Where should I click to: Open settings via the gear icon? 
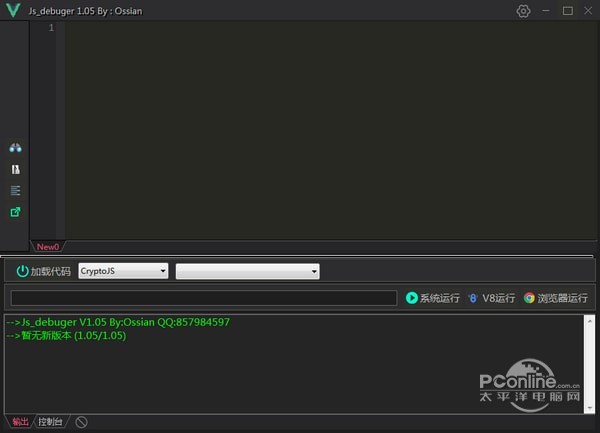pos(523,11)
